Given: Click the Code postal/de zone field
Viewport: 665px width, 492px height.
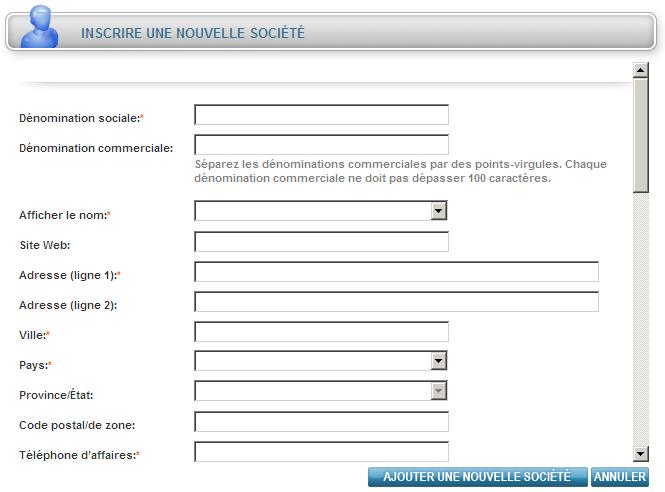Looking at the screenshot, I should click(321, 422).
